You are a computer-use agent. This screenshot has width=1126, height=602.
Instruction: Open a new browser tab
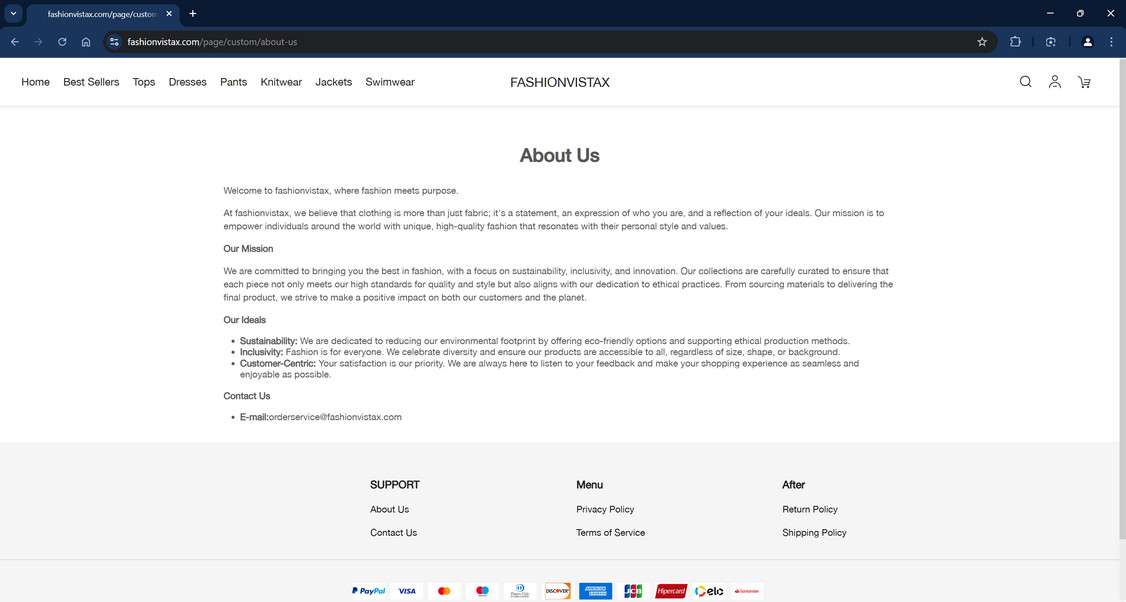point(192,14)
